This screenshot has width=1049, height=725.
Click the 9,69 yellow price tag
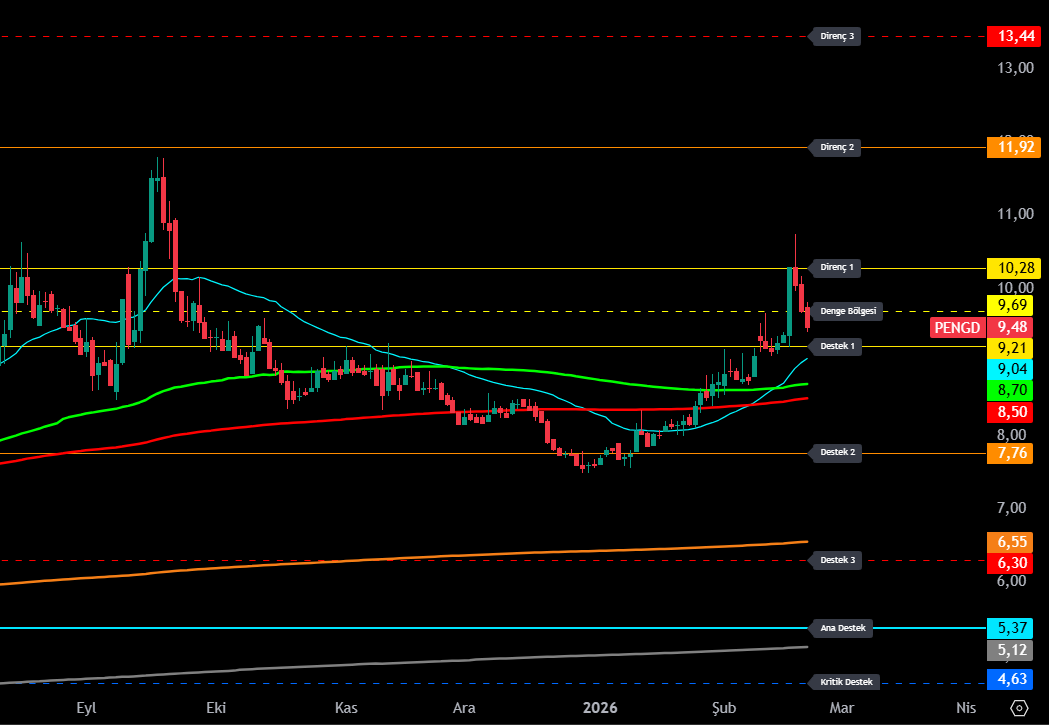1010,306
